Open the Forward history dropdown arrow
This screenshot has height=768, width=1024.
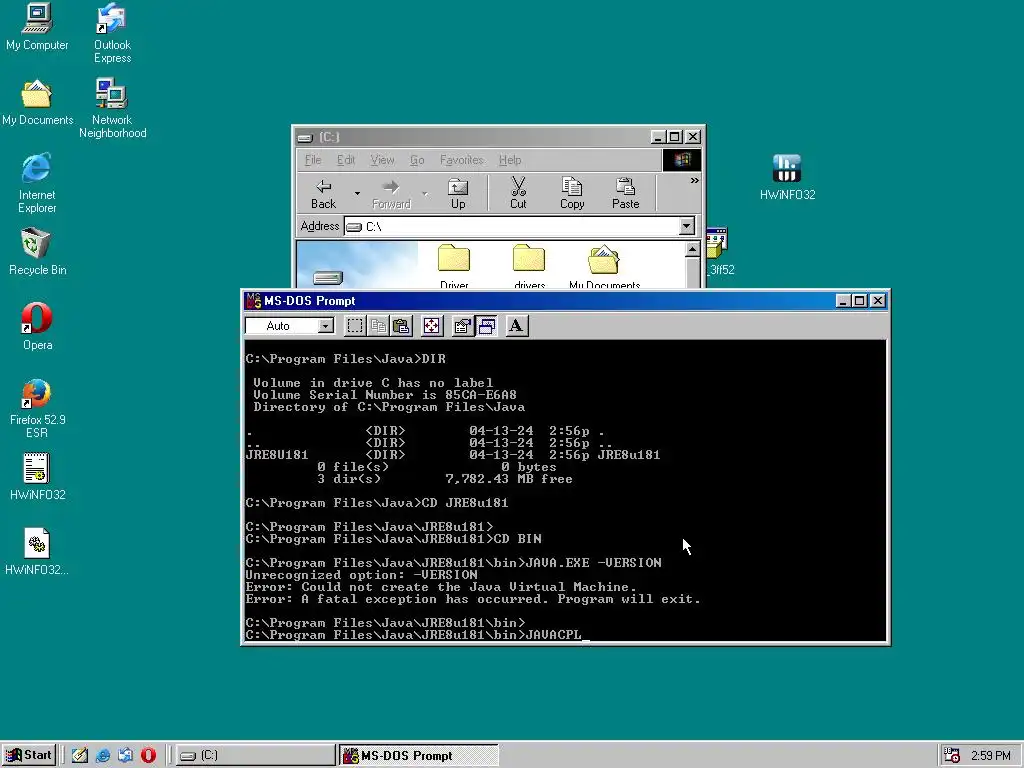click(425, 193)
